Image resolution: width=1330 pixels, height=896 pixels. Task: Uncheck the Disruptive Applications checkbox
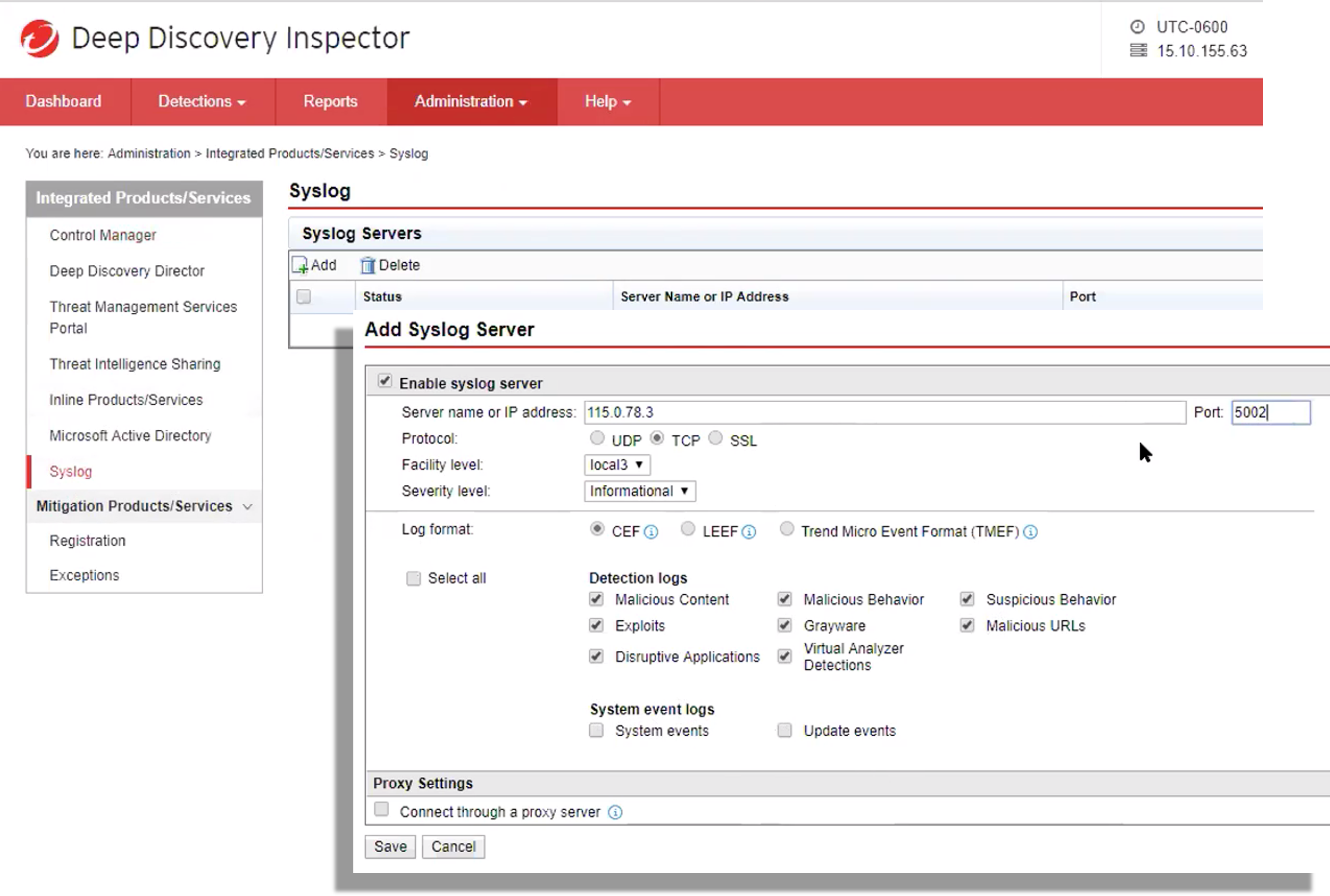[596, 656]
